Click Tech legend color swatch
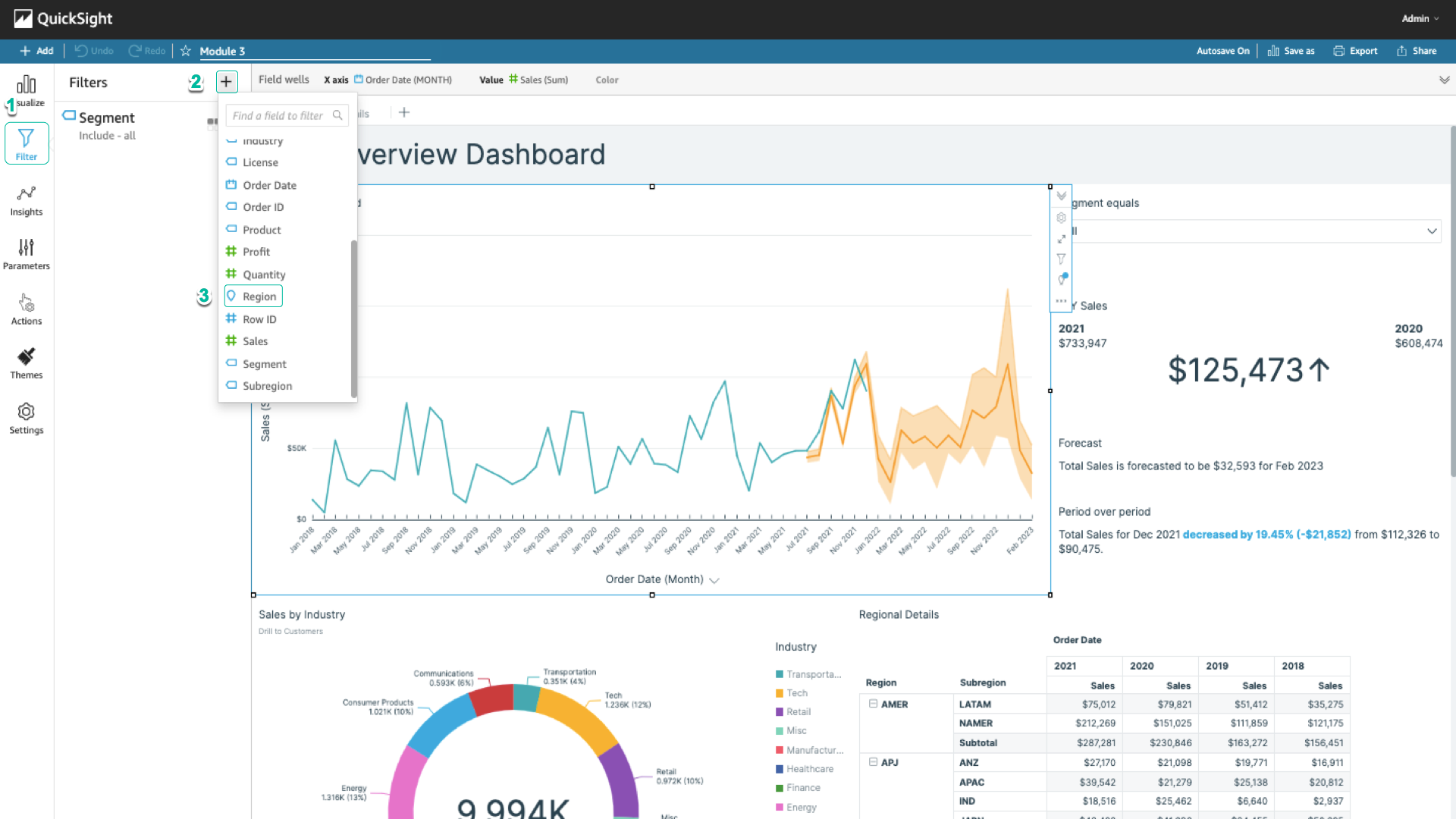The width and height of the screenshot is (1456, 819). tap(780, 693)
